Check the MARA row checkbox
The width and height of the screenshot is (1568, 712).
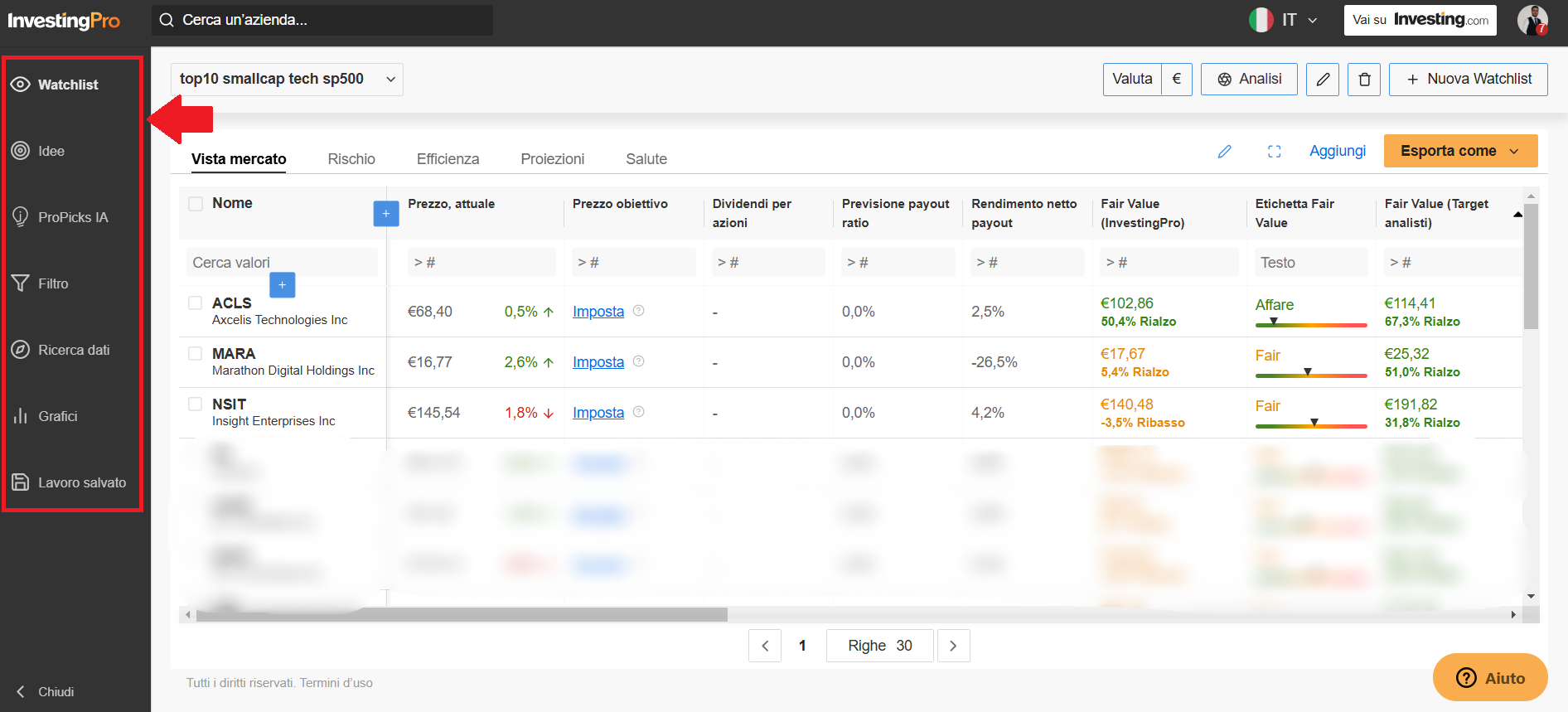196,354
